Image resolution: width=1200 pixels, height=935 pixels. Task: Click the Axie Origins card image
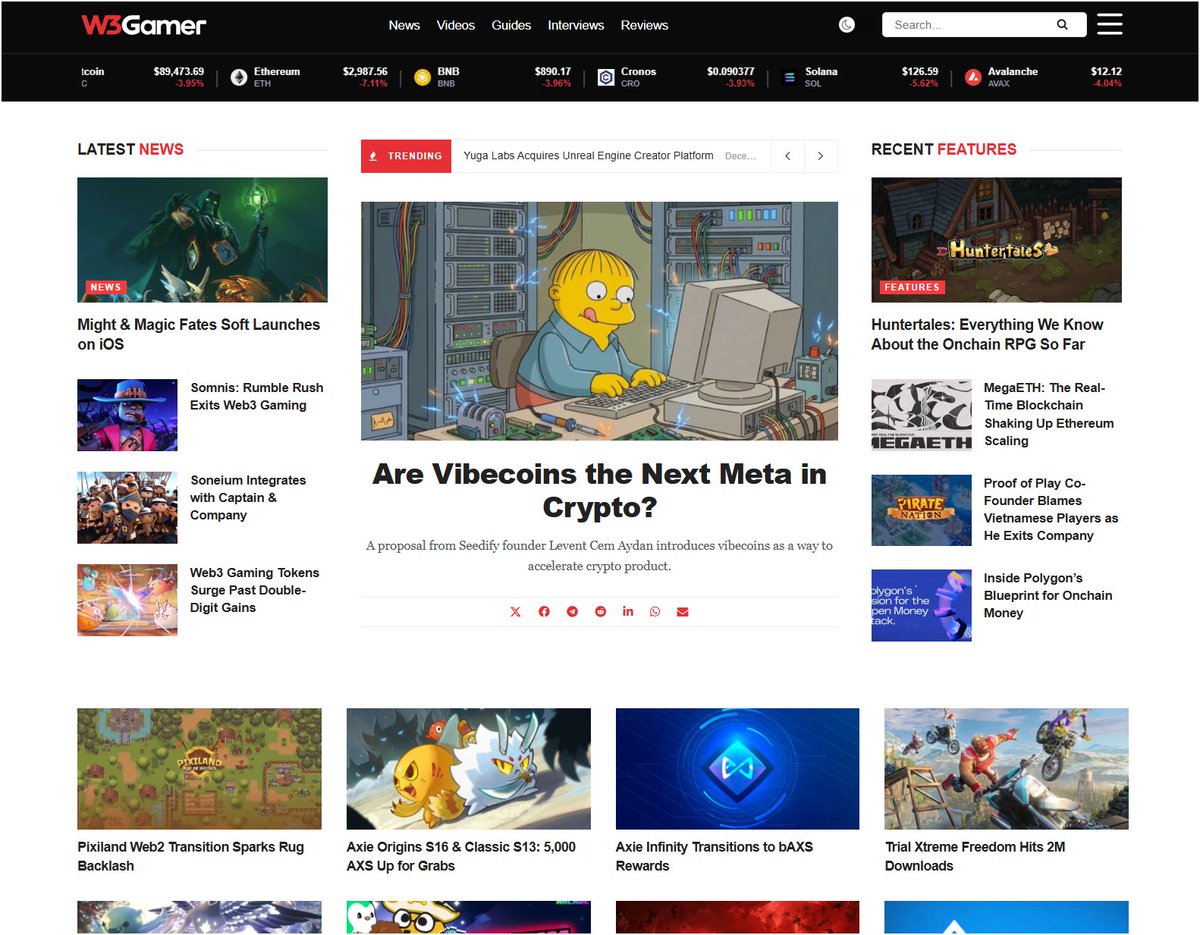coord(468,769)
